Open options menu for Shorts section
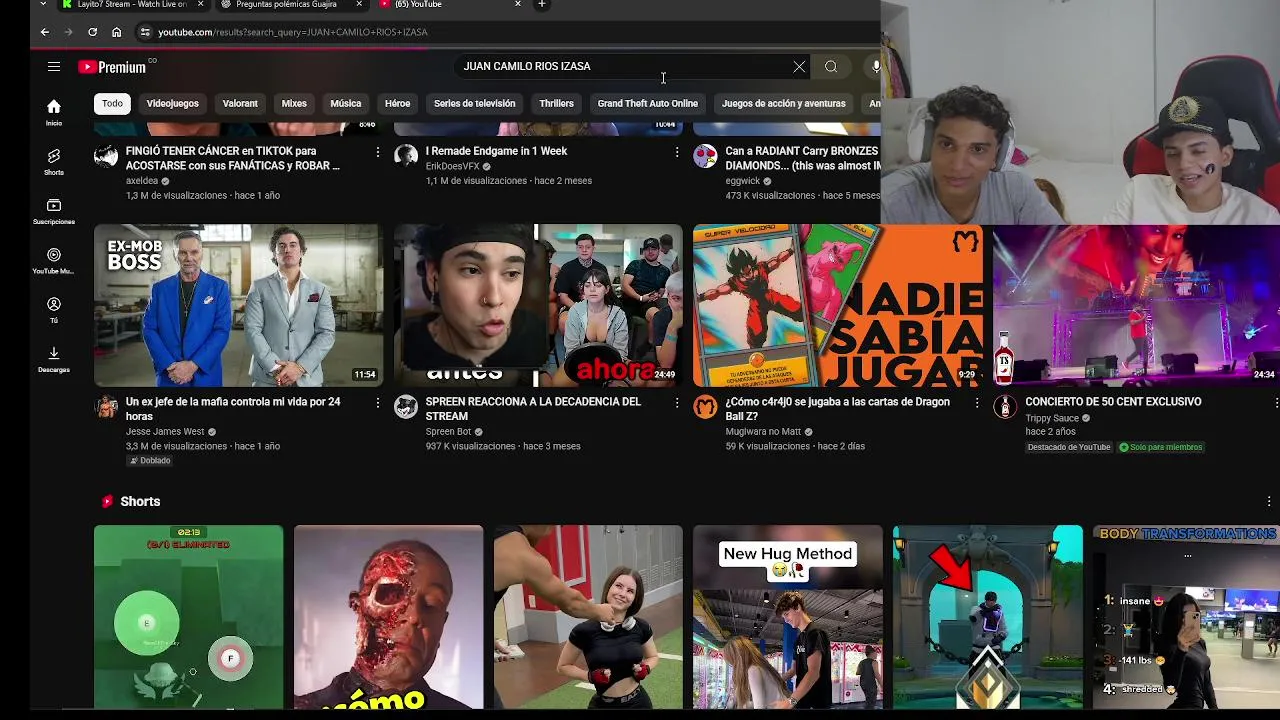This screenshot has width=1280, height=720. [1269, 501]
